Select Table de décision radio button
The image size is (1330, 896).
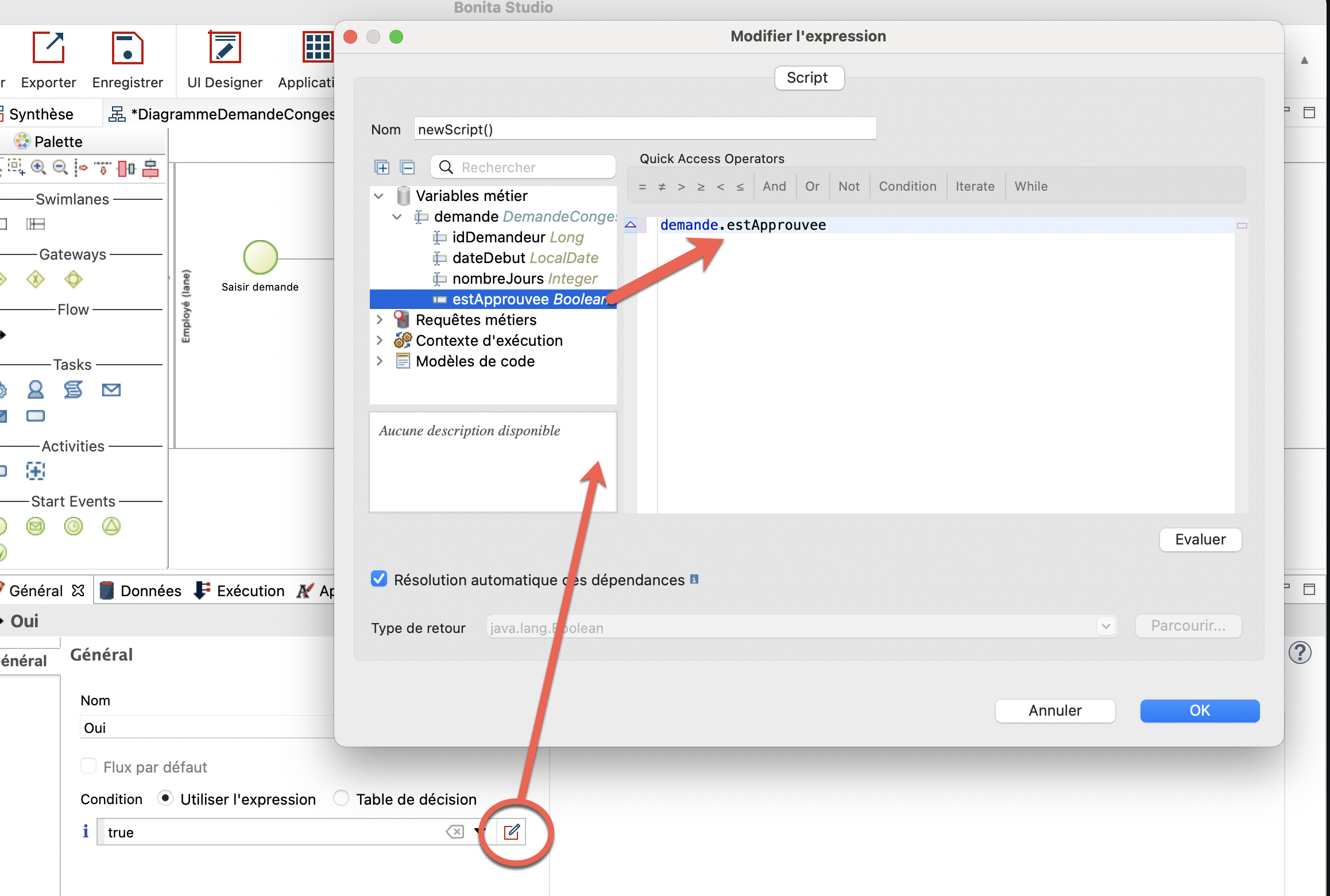click(x=341, y=798)
